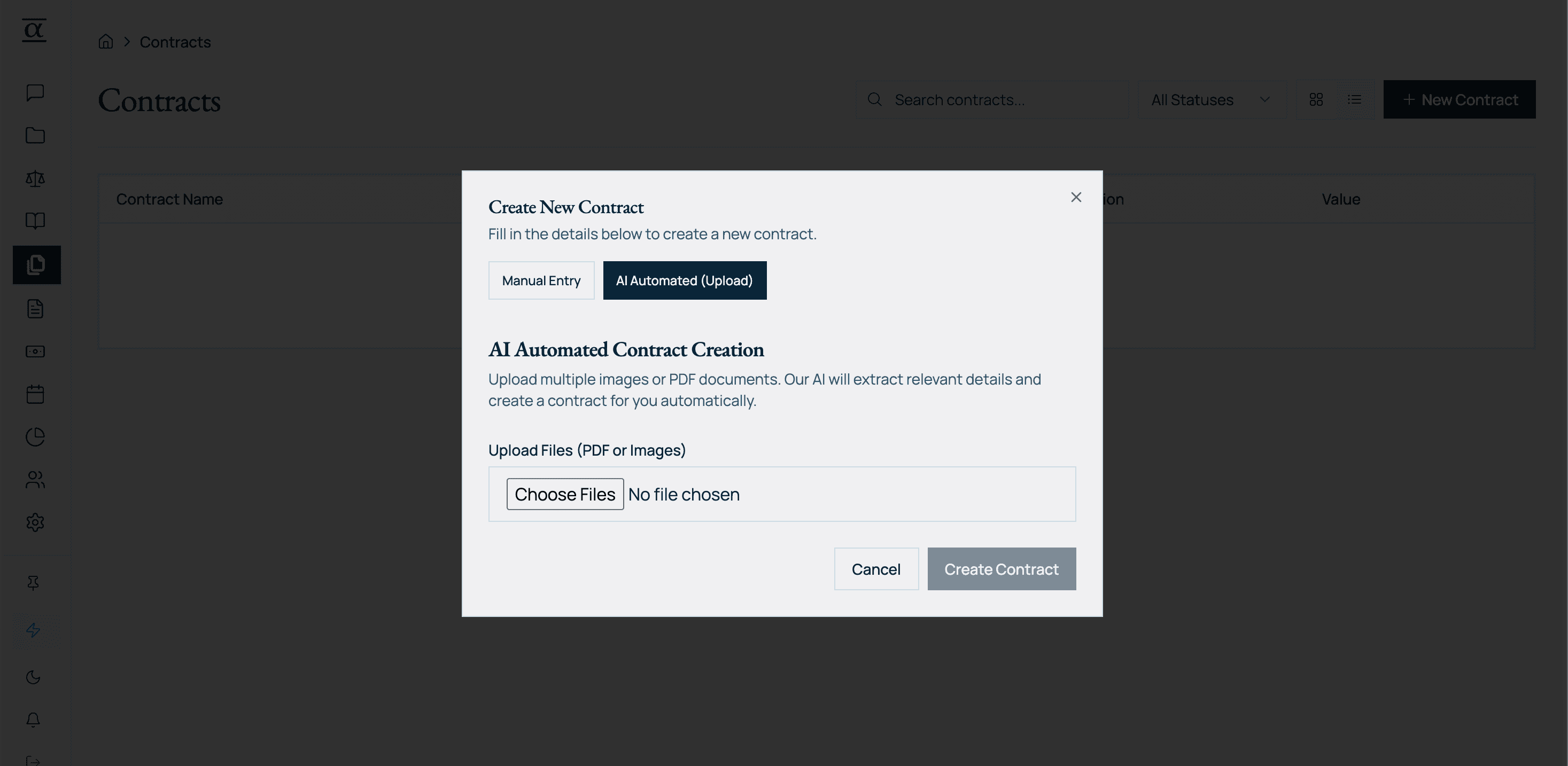Click 'No file chosen' upload area
The width and height of the screenshot is (1568, 766).
coord(684,495)
